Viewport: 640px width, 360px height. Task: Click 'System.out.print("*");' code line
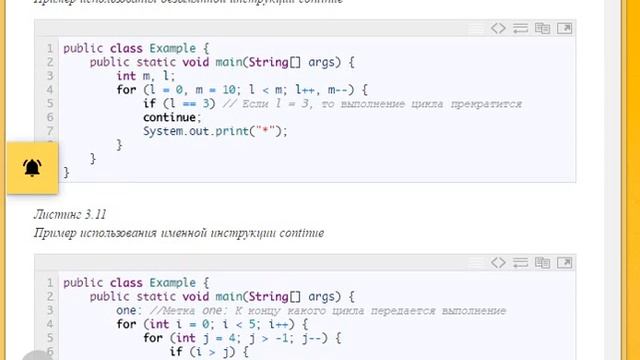(215, 131)
